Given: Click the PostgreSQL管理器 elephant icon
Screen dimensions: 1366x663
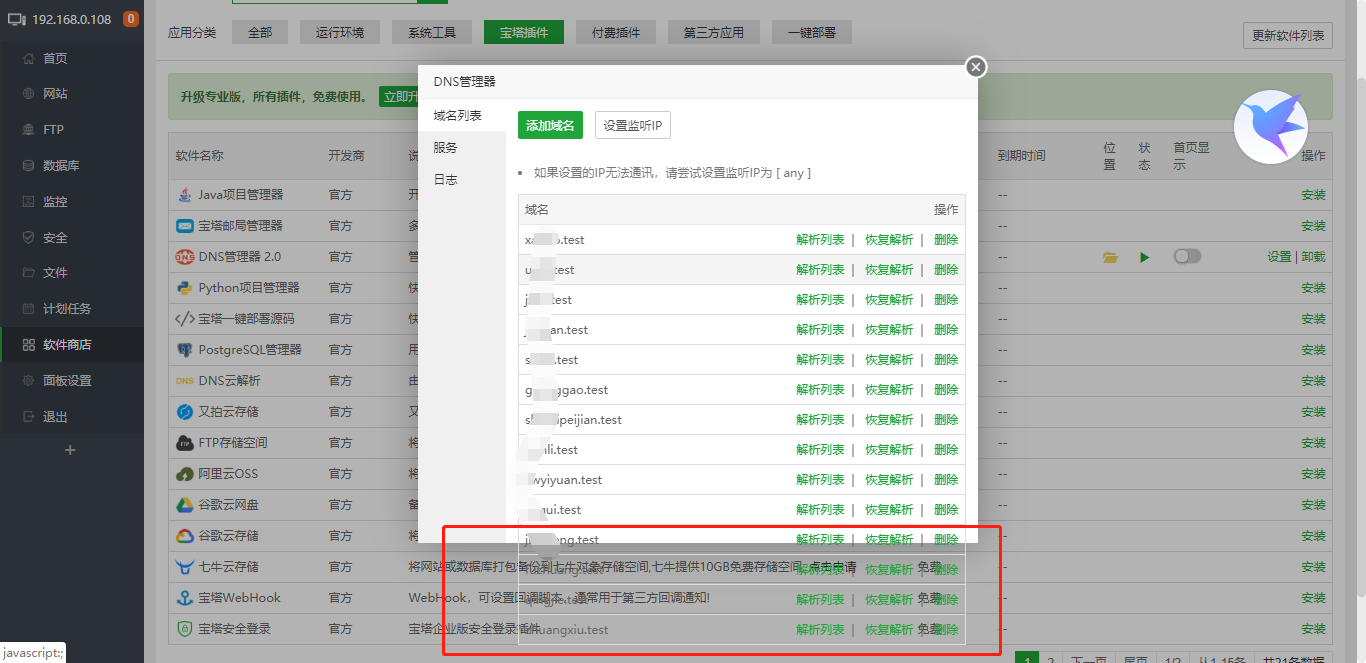Looking at the screenshot, I should tap(184, 350).
